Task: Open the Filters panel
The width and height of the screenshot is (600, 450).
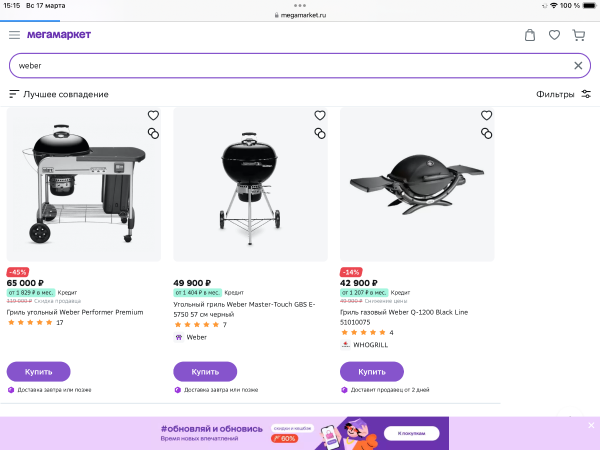Action: (563, 94)
